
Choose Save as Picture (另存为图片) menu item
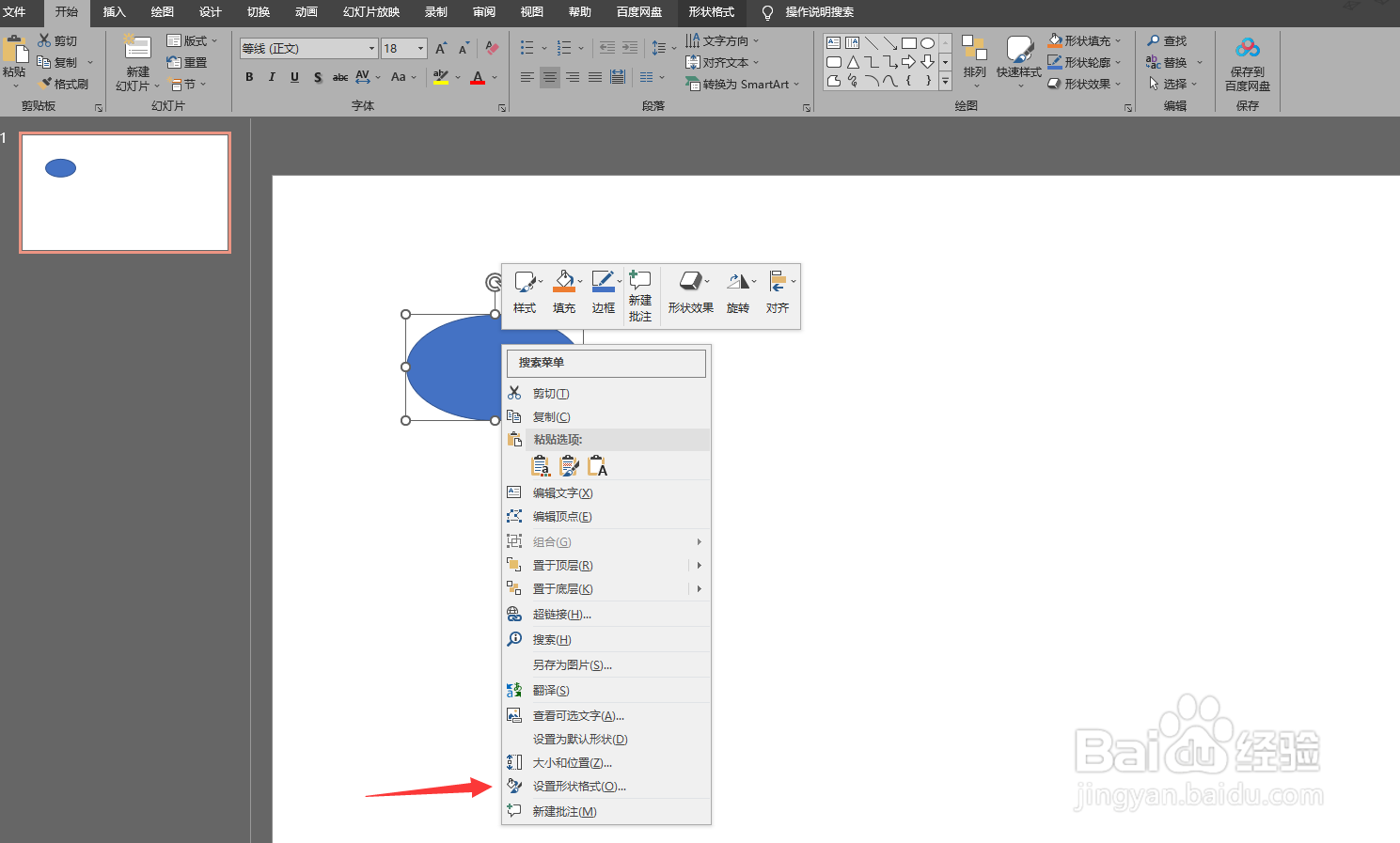(606, 665)
